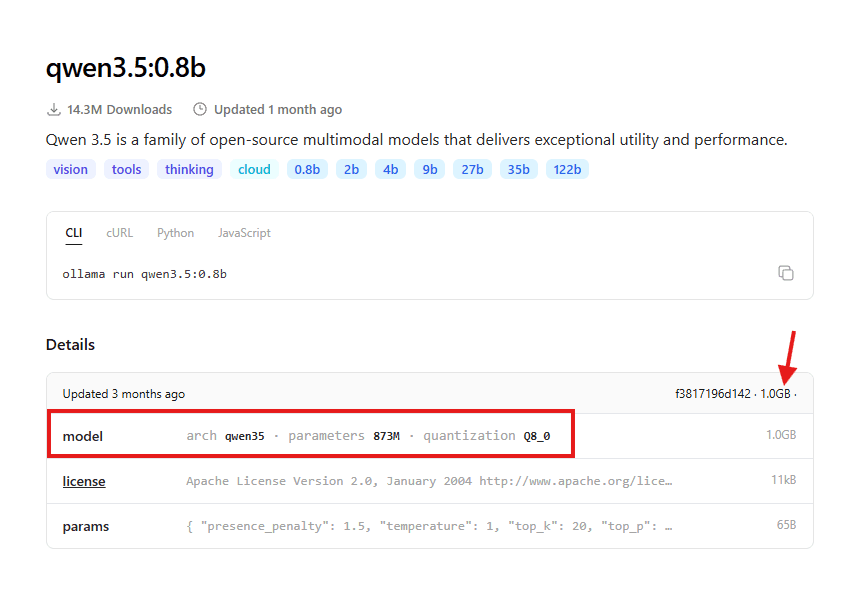The height and width of the screenshot is (596, 867).
Task: Select the vision tag
Action: tap(70, 169)
